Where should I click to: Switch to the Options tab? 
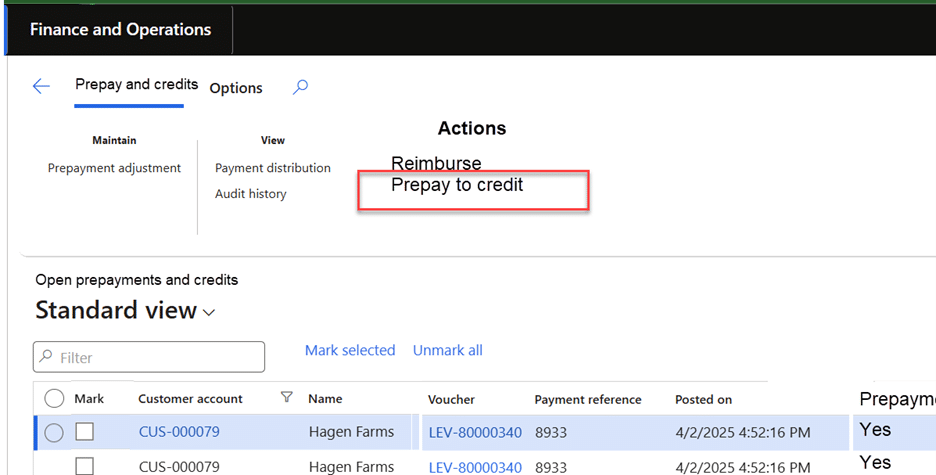point(236,88)
